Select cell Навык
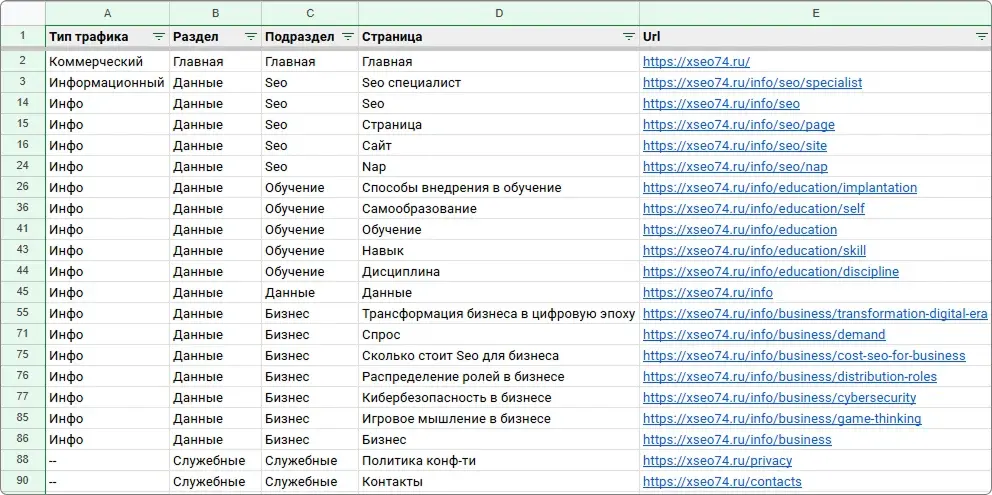 (x=499, y=251)
